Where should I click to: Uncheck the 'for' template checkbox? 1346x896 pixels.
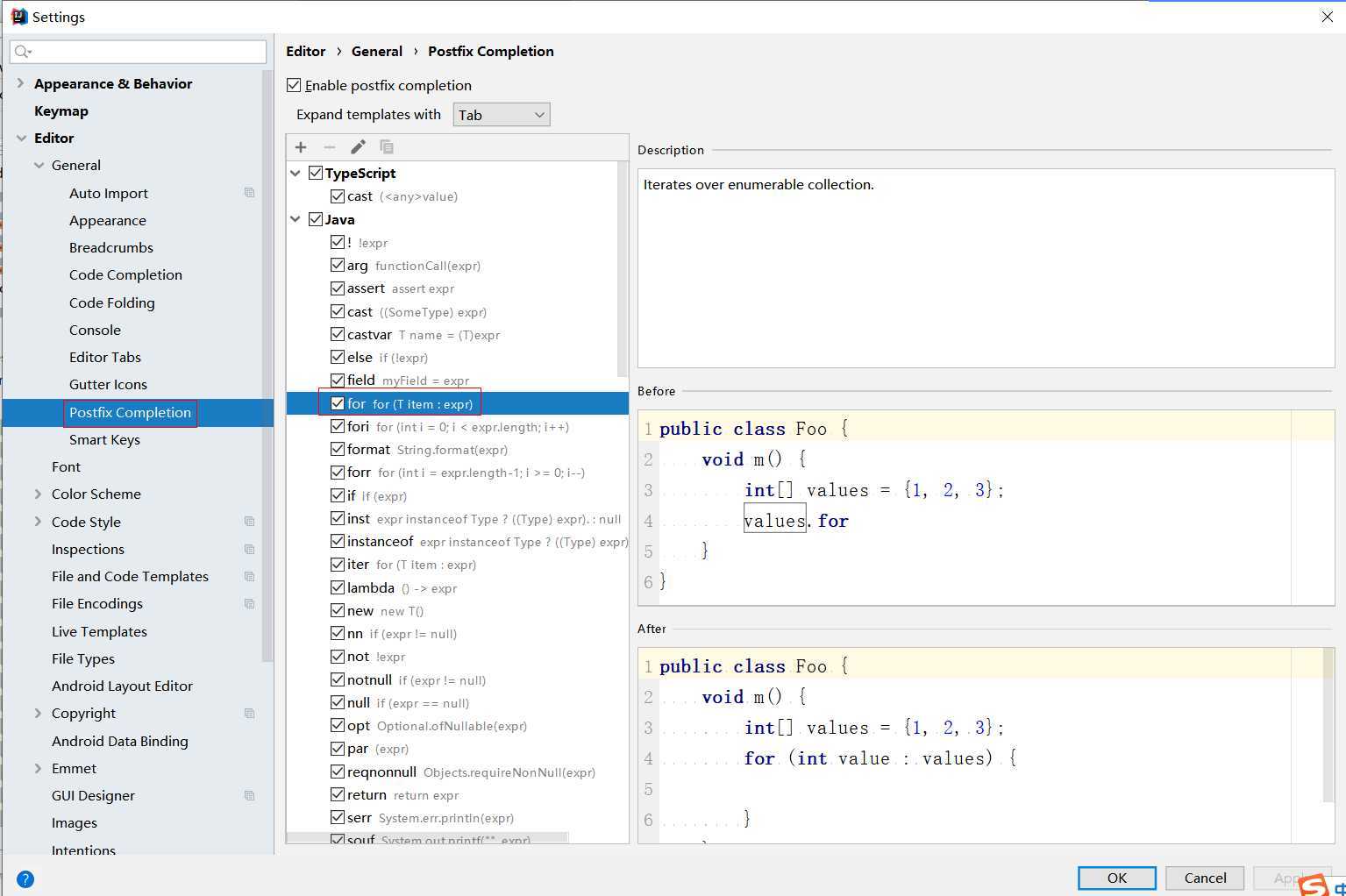338,403
